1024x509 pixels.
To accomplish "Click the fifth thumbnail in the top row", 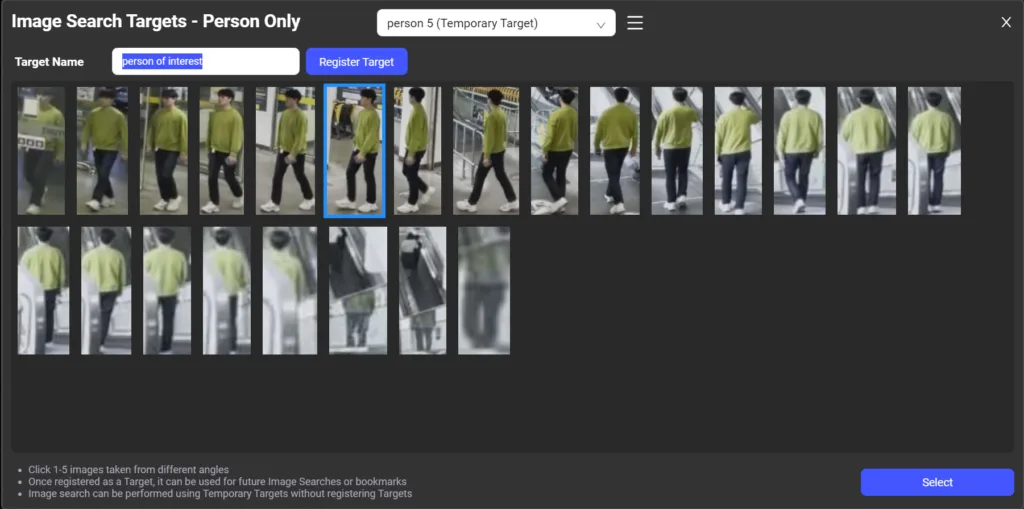I will [x=285, y=150].
